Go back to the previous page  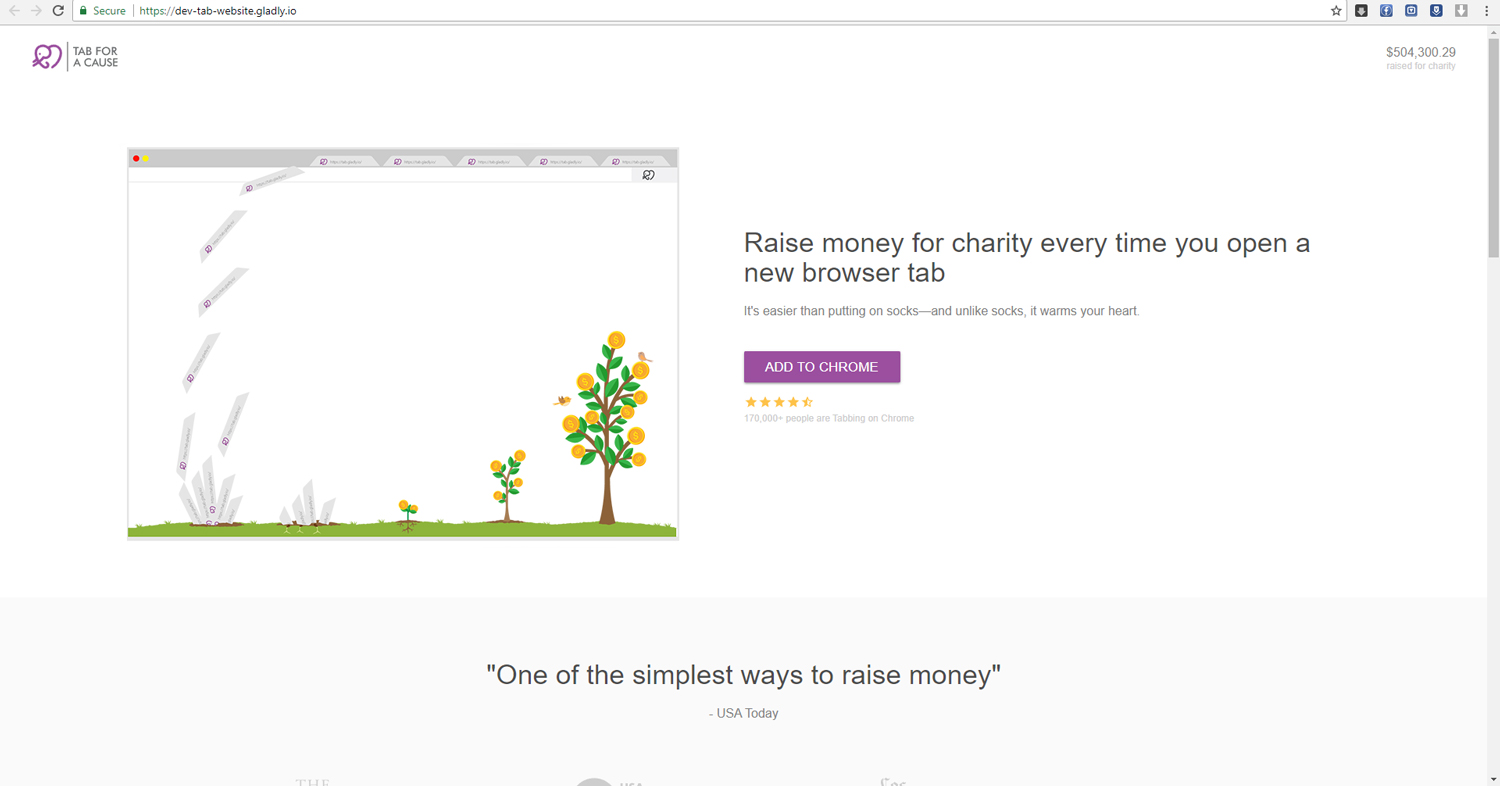pyautogui.click(x=14, y=11)
